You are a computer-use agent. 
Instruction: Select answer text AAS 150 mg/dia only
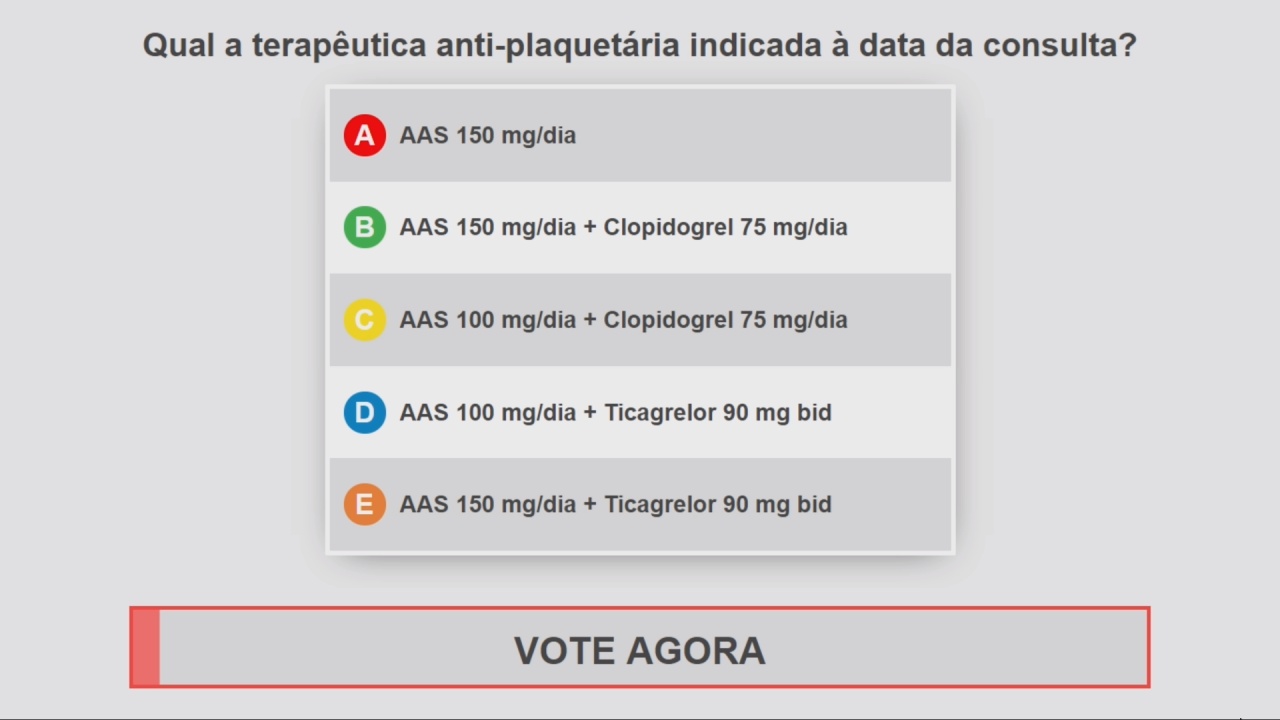[488, 135]
